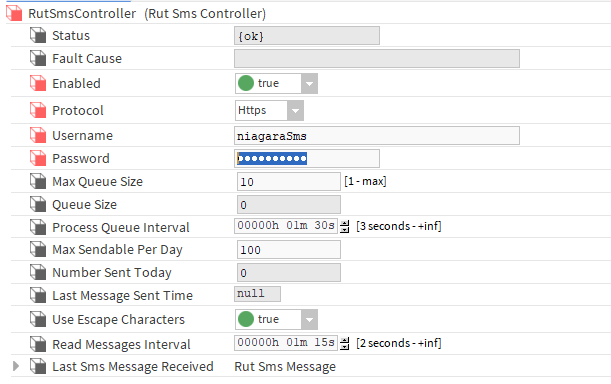This screenshot has width=611, height=384.
Task: Click the Max Queue Size field
Action: 289,182
